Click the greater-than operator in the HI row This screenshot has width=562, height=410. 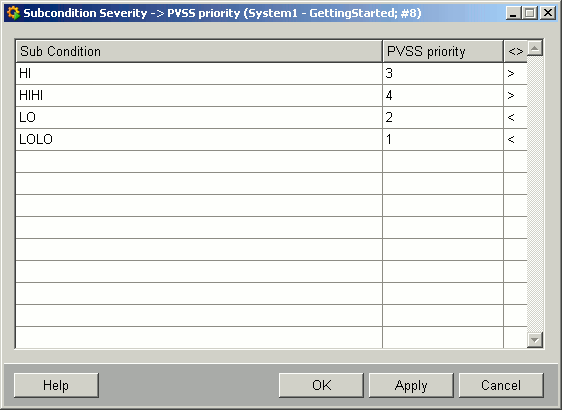click(x=515, y=73)
